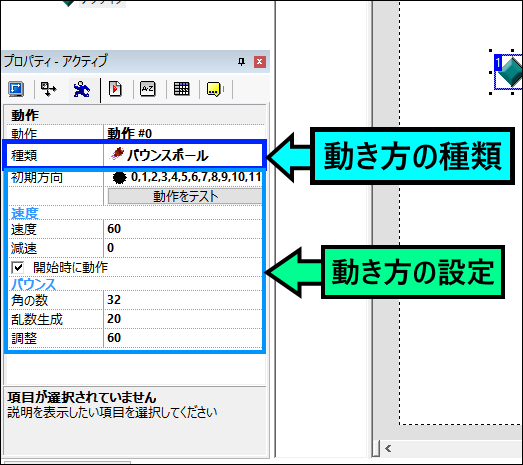The width and height of the screenshot is (523, 465).
Task: Open the Runtime options tab icon
Action: click(115, 89)
